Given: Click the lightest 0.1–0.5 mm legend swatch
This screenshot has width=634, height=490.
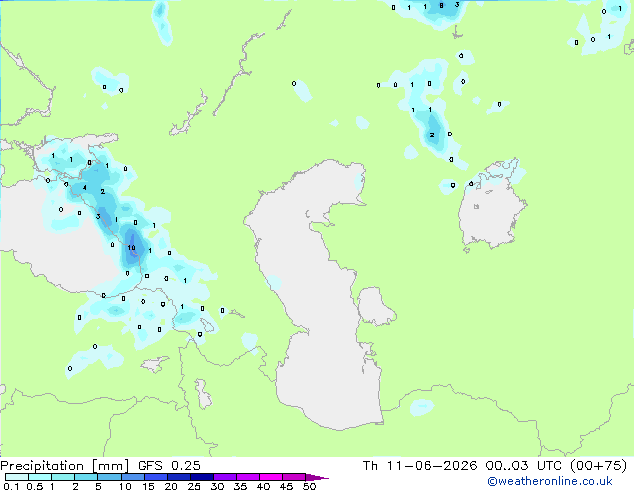Looking at the screenshot, I should 17,477.
